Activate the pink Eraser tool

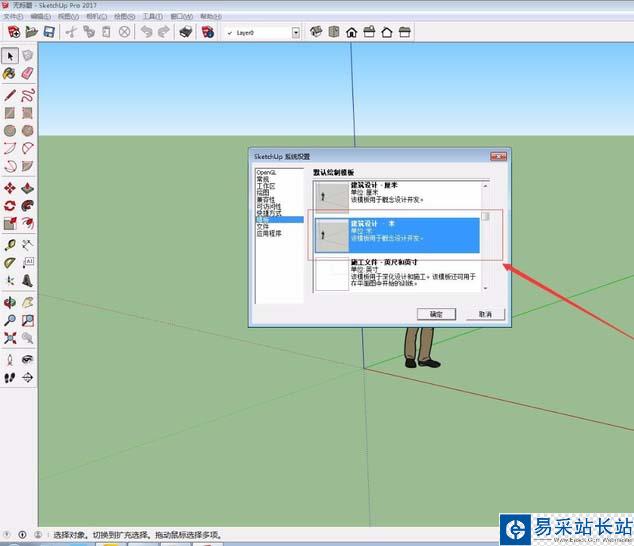pyautogui.click(x=27, y=74)
